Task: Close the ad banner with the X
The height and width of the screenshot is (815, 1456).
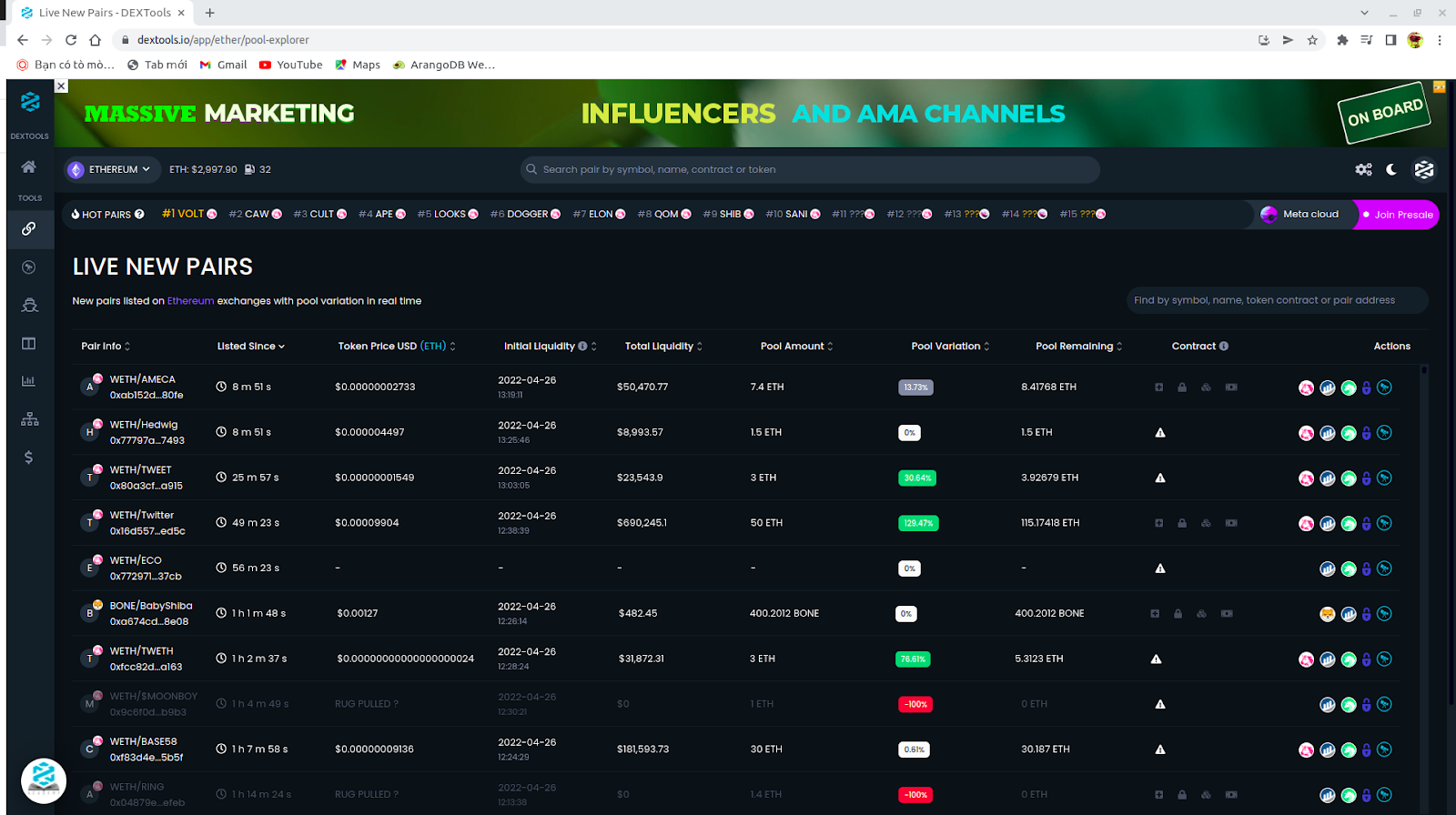Action: [61, 86]
